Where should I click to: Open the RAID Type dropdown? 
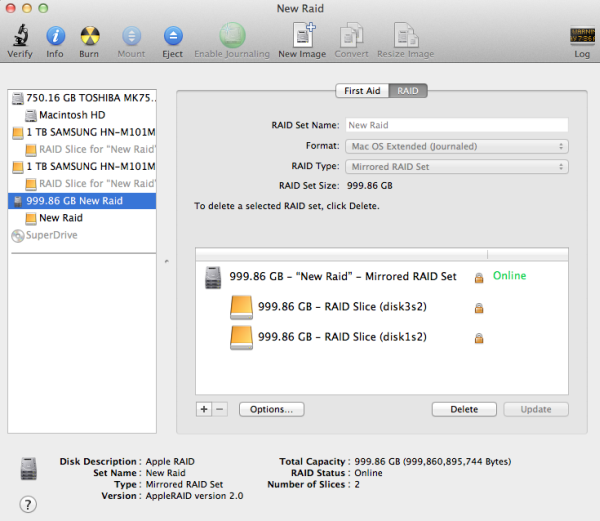click(456, 166)
